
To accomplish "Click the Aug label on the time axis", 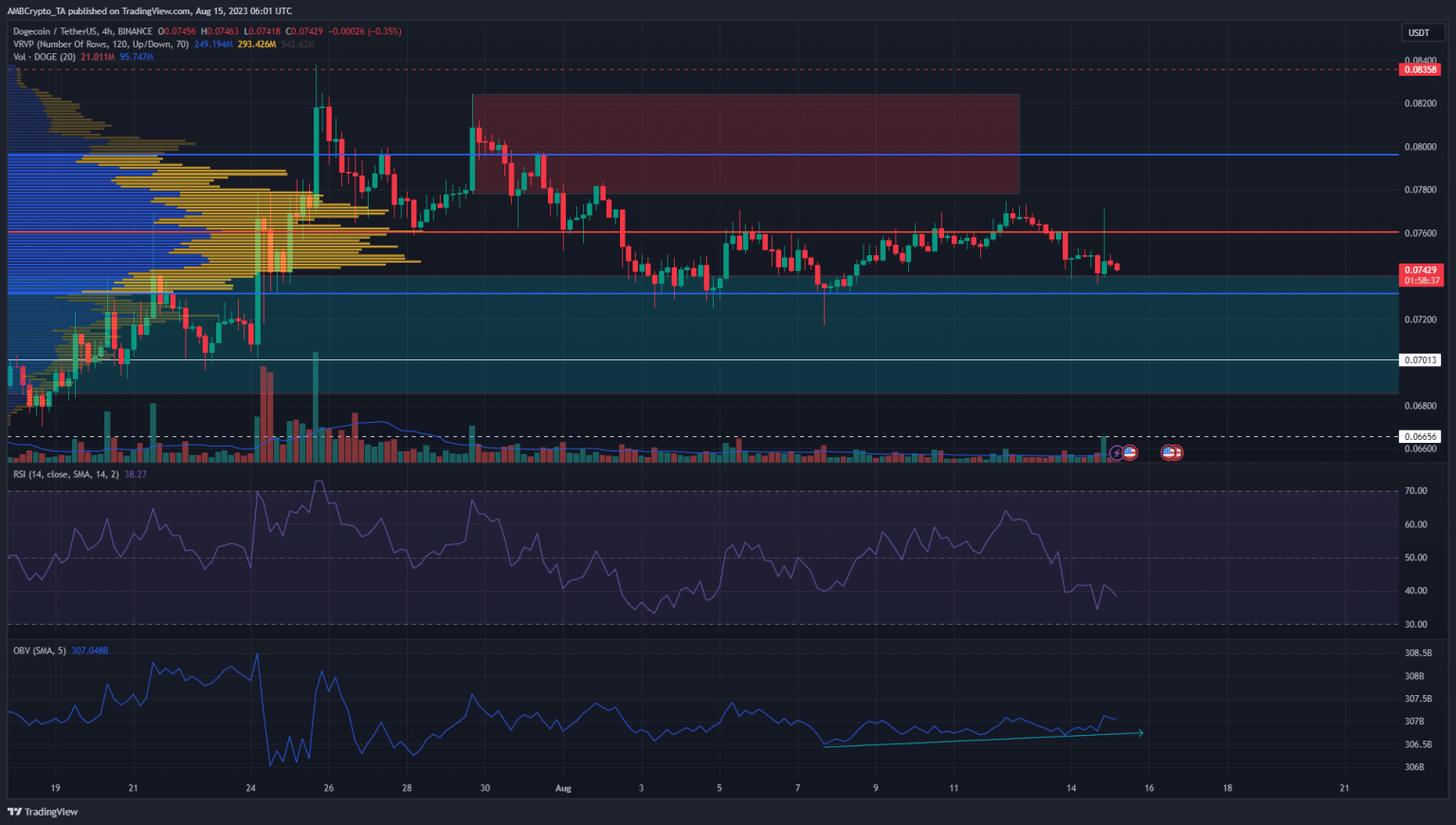I will click(x=563, y=788).
